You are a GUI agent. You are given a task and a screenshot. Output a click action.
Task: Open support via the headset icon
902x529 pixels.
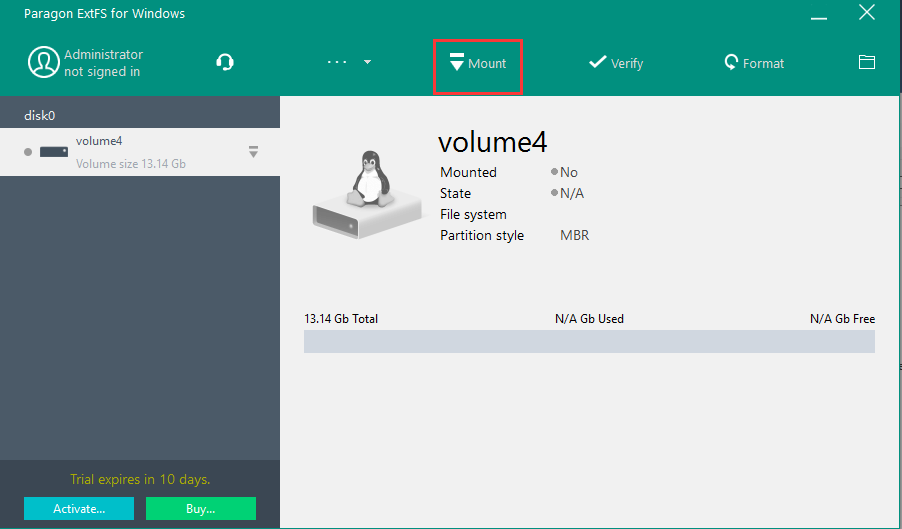[x=225, y=62]
